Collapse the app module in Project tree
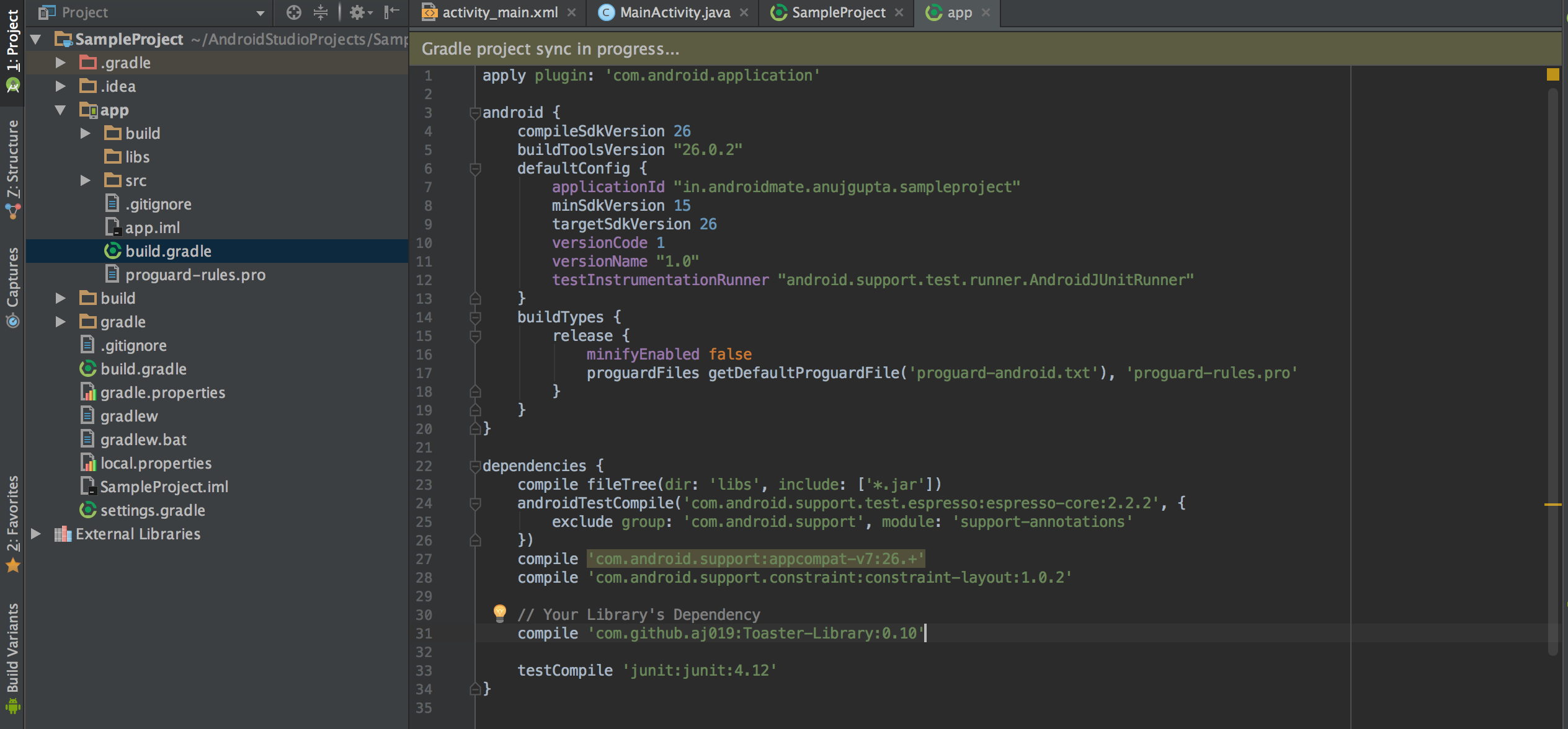 [60, 110]
